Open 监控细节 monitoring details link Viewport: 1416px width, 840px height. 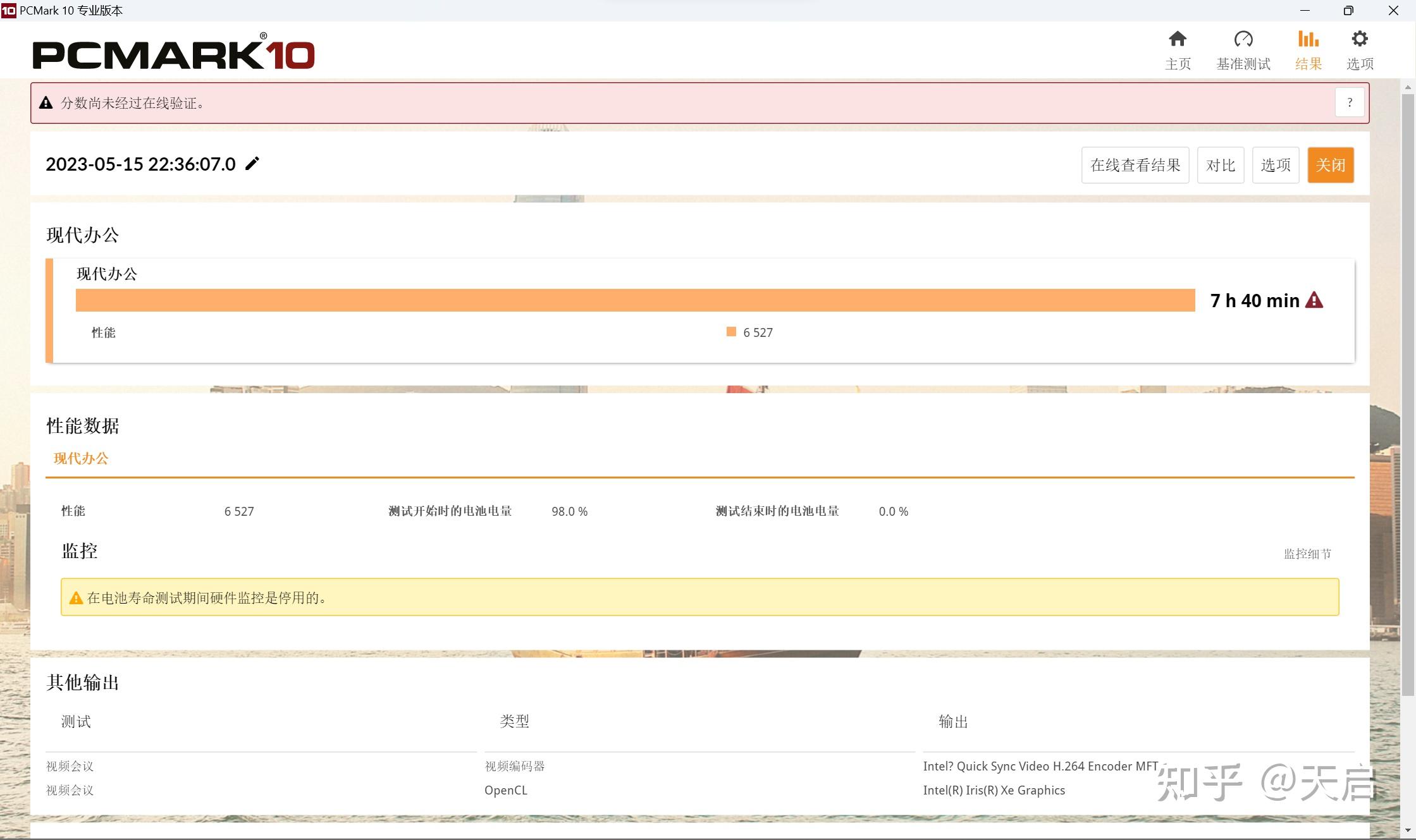click(1307, 554)
